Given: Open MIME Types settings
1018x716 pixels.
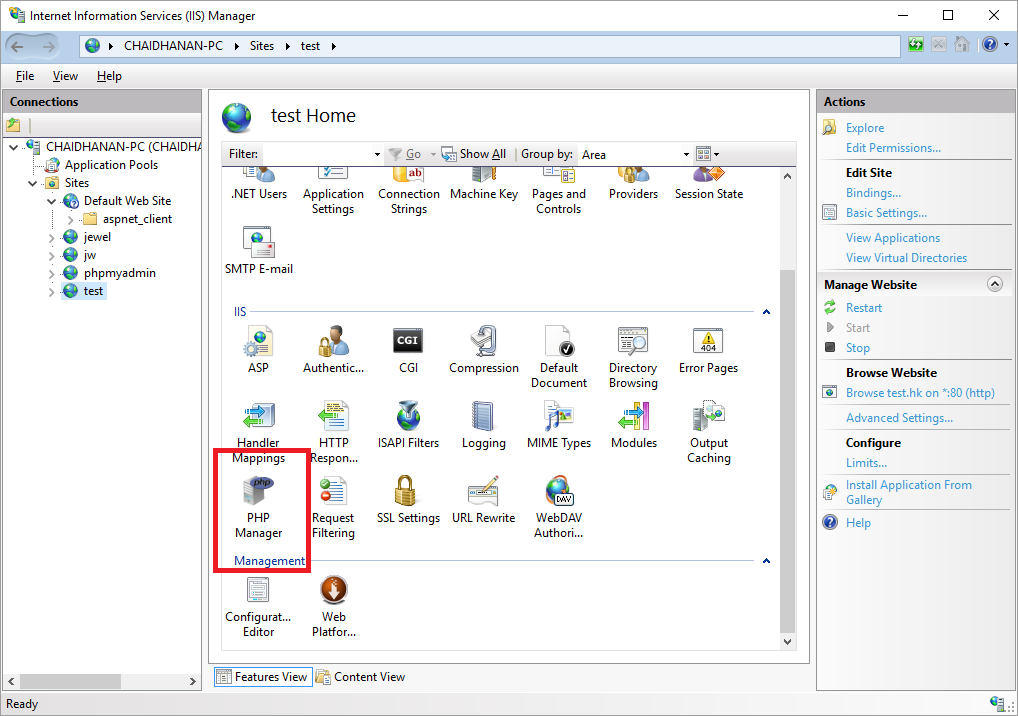Looking at the screenshot, I should click(x=559, y=425).
